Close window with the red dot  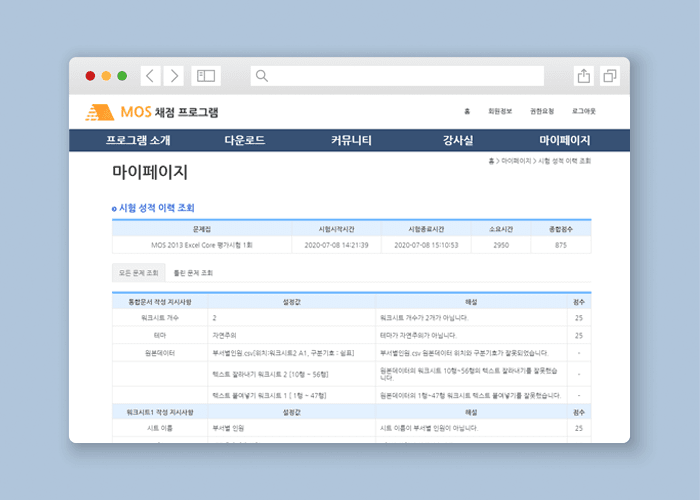click(90, 76)
